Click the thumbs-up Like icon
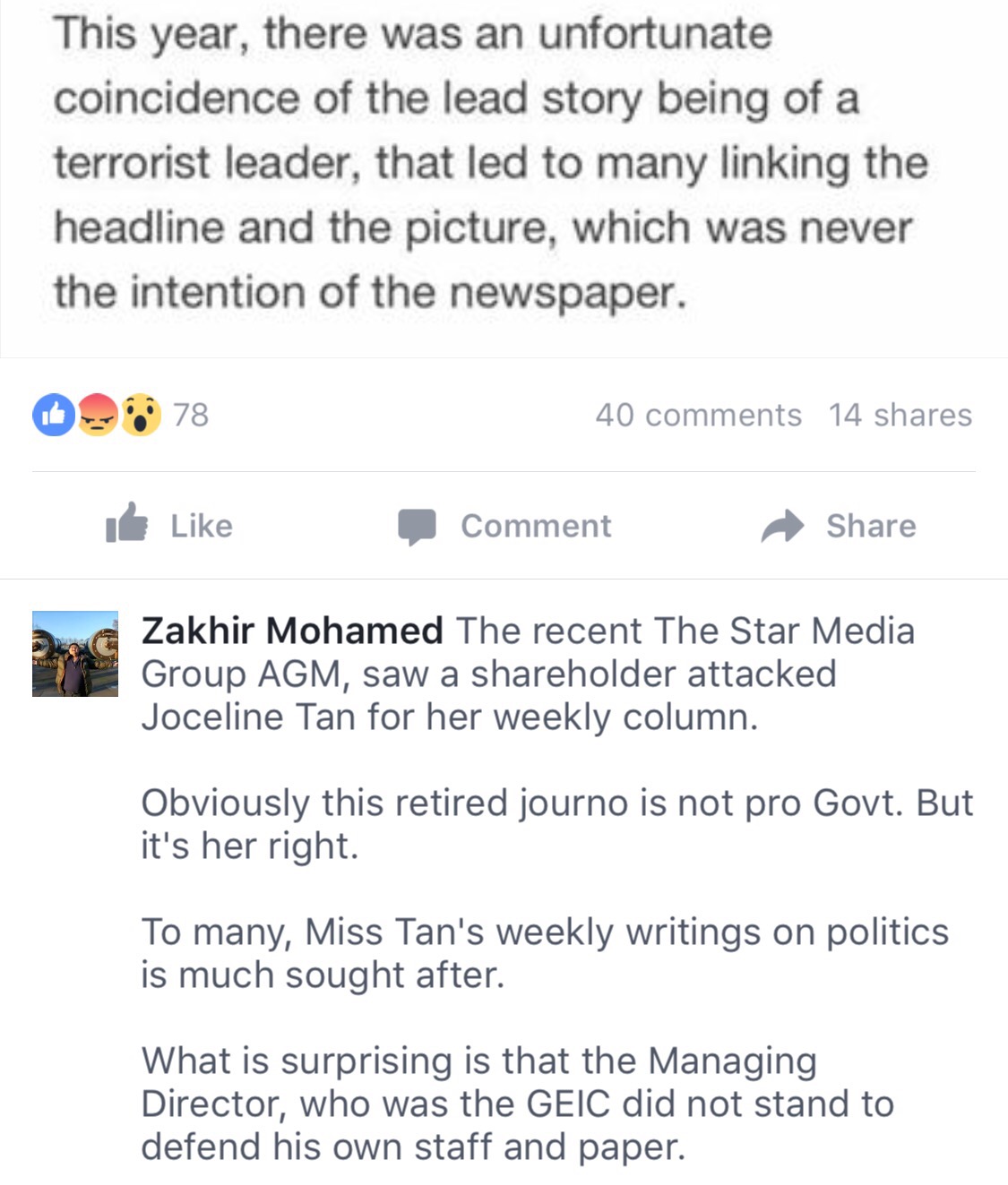 126,523
